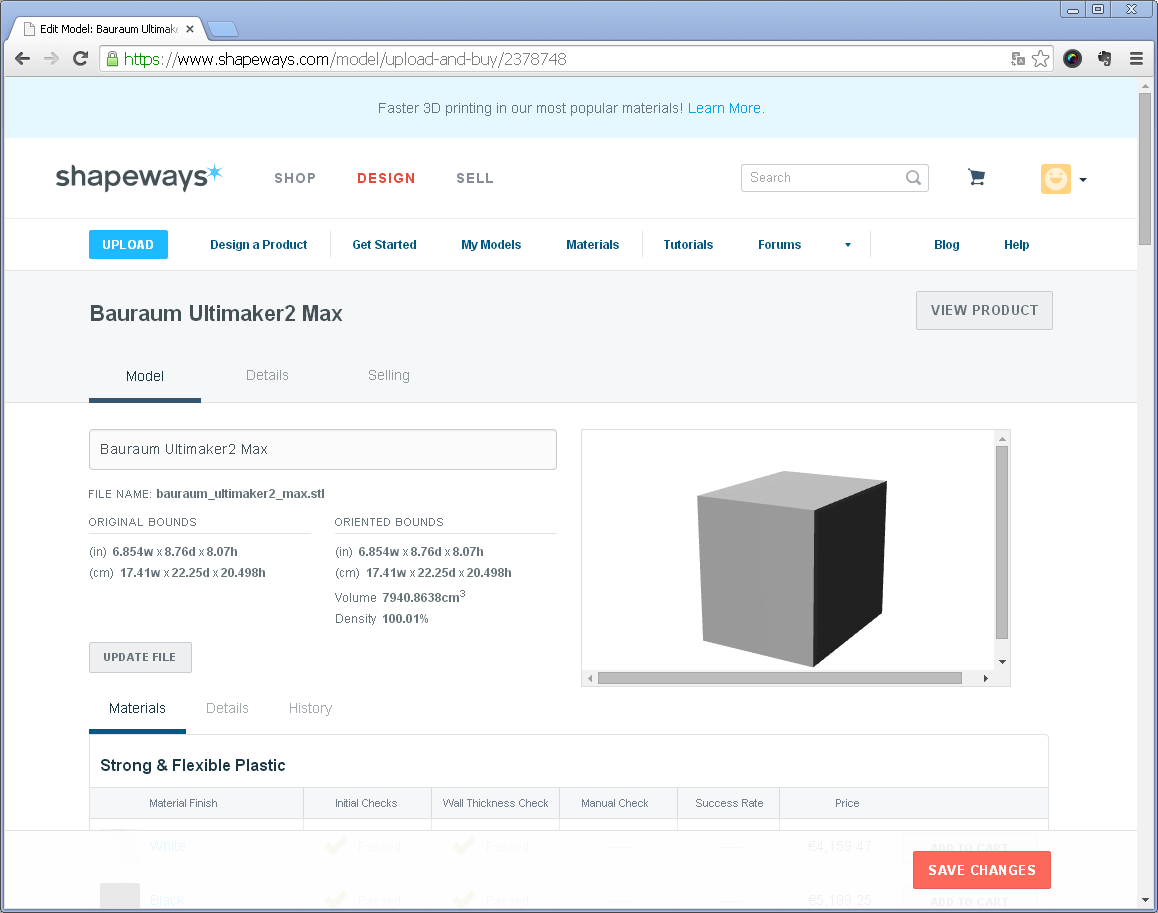Open the account dropdown next to the avatar
Screen dimensions: 1158x913
coord(1083,180)
